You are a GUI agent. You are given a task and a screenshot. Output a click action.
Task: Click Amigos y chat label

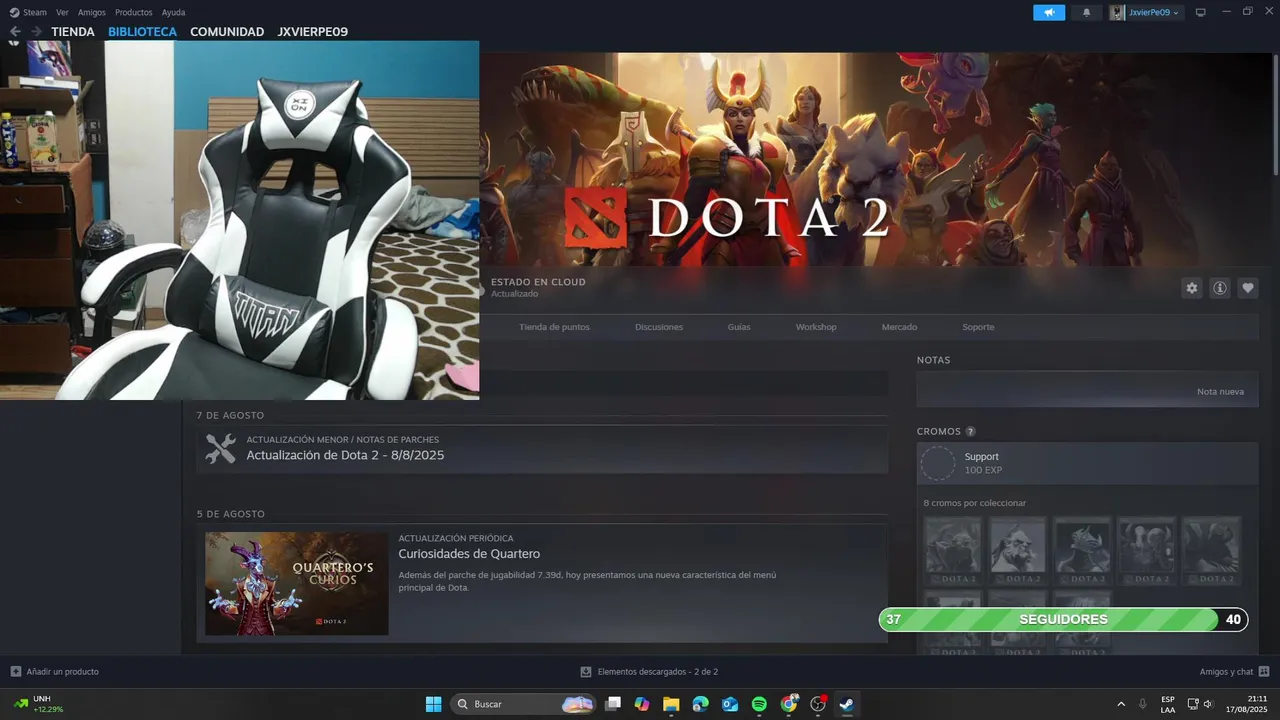coord(1226,672)
